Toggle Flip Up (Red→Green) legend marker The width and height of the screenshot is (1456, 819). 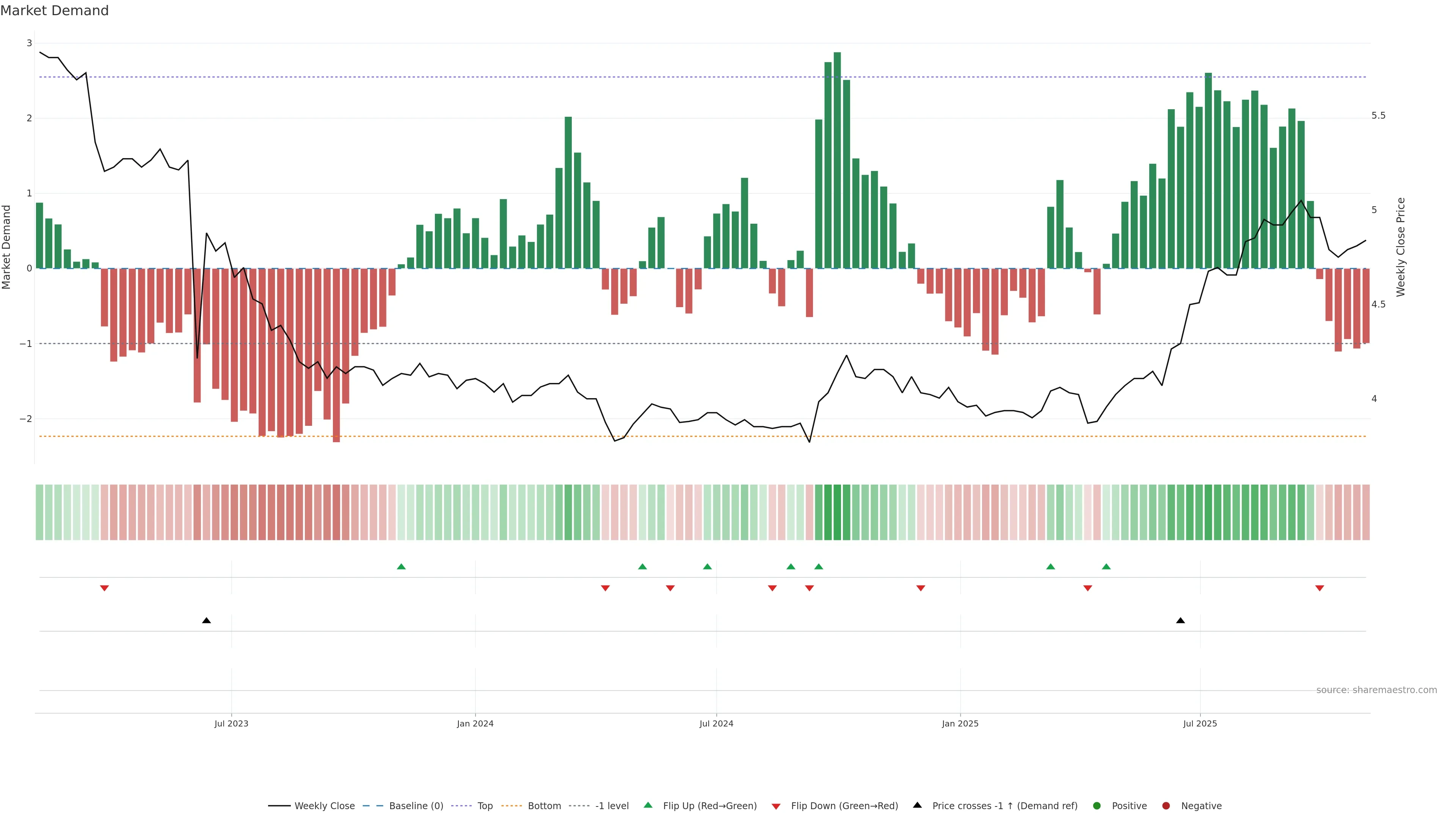[648, 805]
